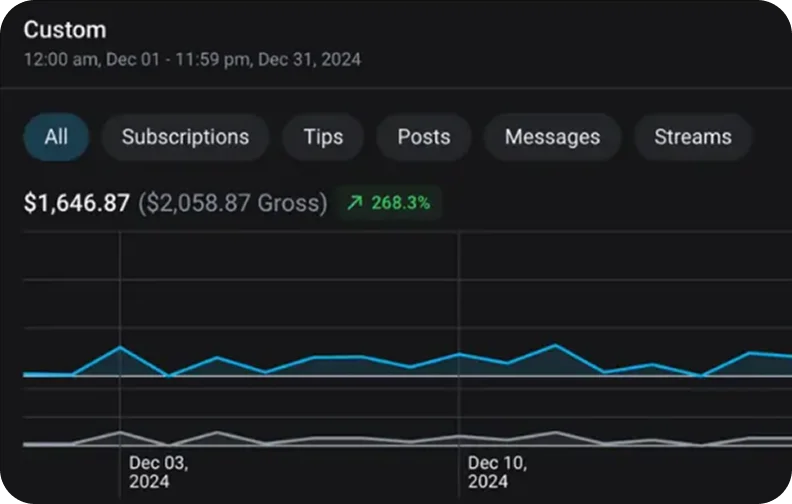Click the green upward trend arrow icon
This screenshot has height=504, width=792.
(x=354, y=203)
